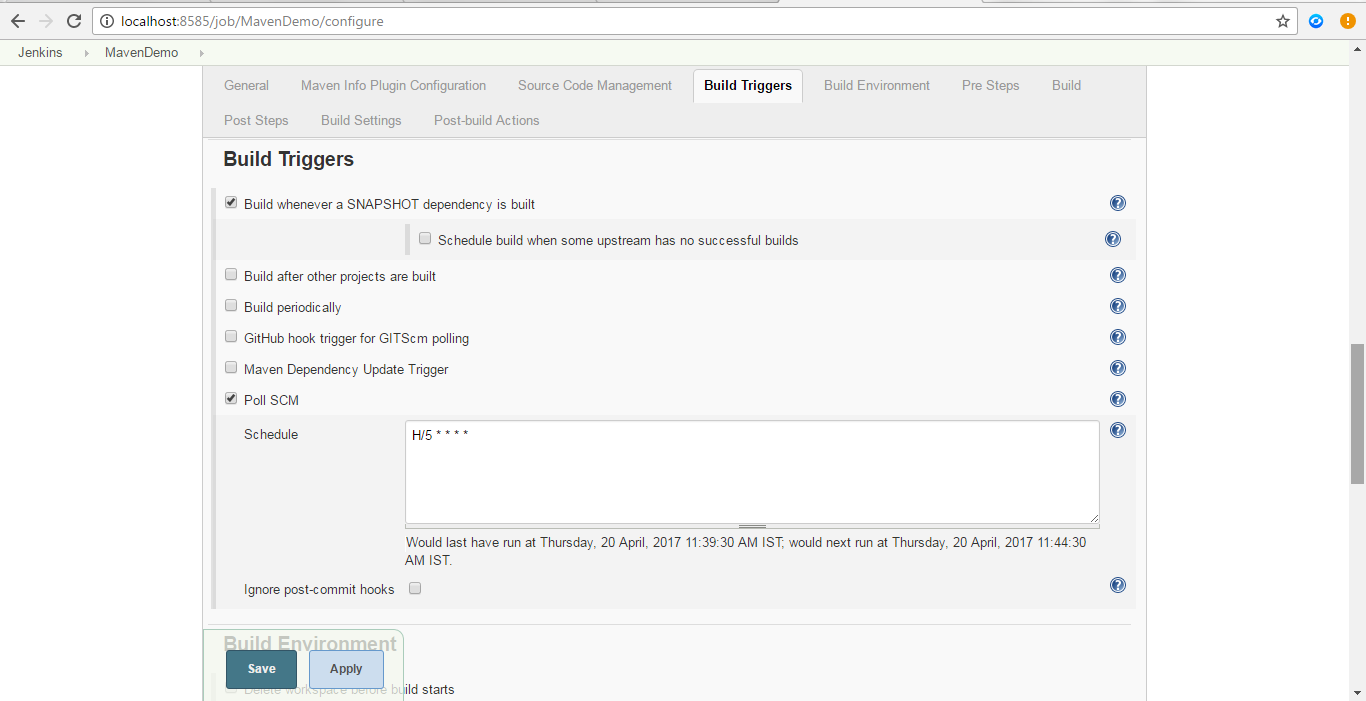The height and width of the screenshot is (701, 1366).
Task: Uncheck Build whenever a SNAPSHOT dependency is built
Action: pos(231,203)
